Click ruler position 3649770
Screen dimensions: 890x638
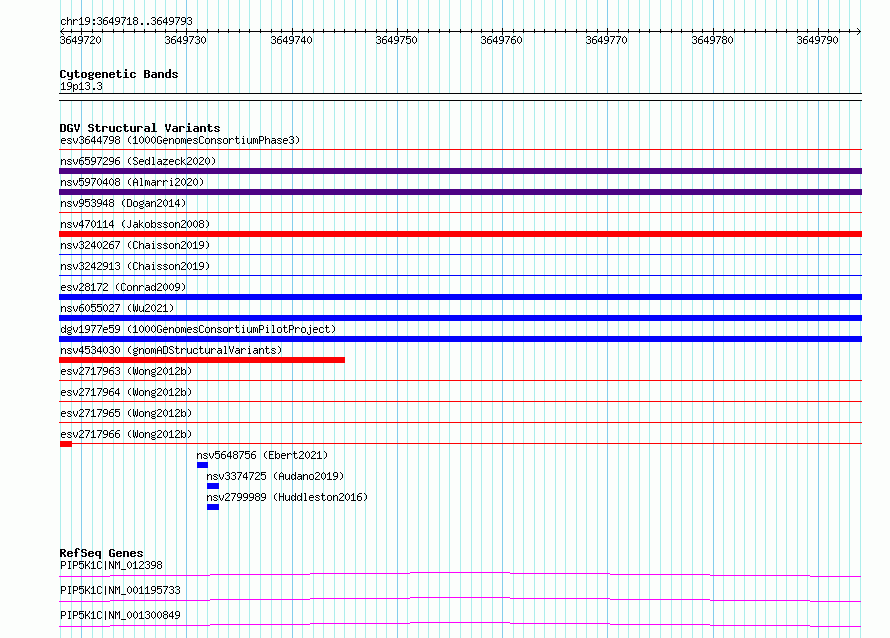[606, 40]
